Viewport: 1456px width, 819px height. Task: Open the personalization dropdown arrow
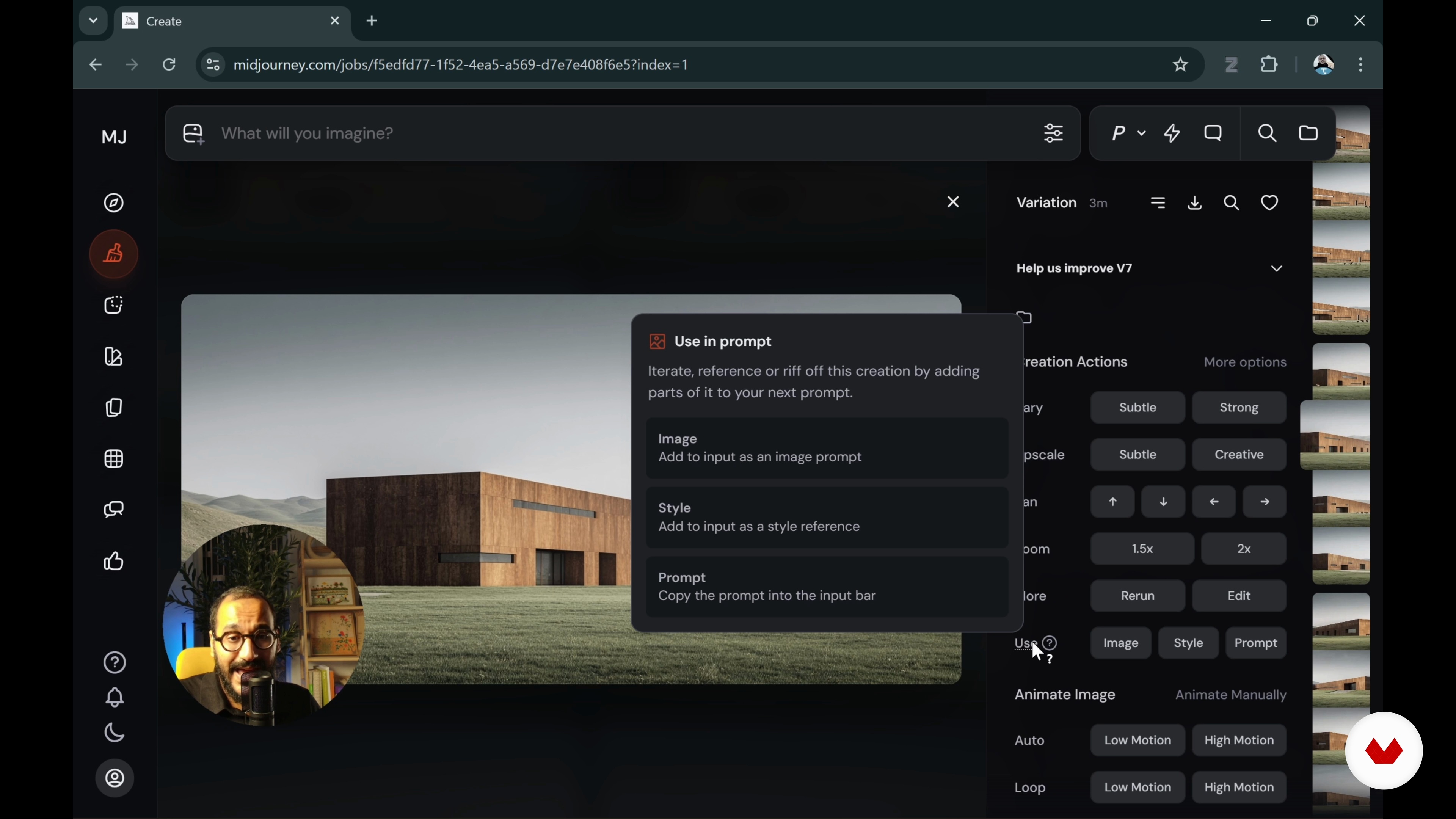[1142, 134]
